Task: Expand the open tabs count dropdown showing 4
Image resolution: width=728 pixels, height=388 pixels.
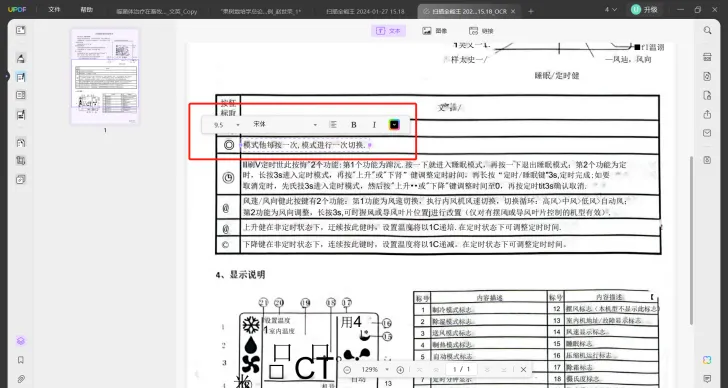Action: (611, 10)
